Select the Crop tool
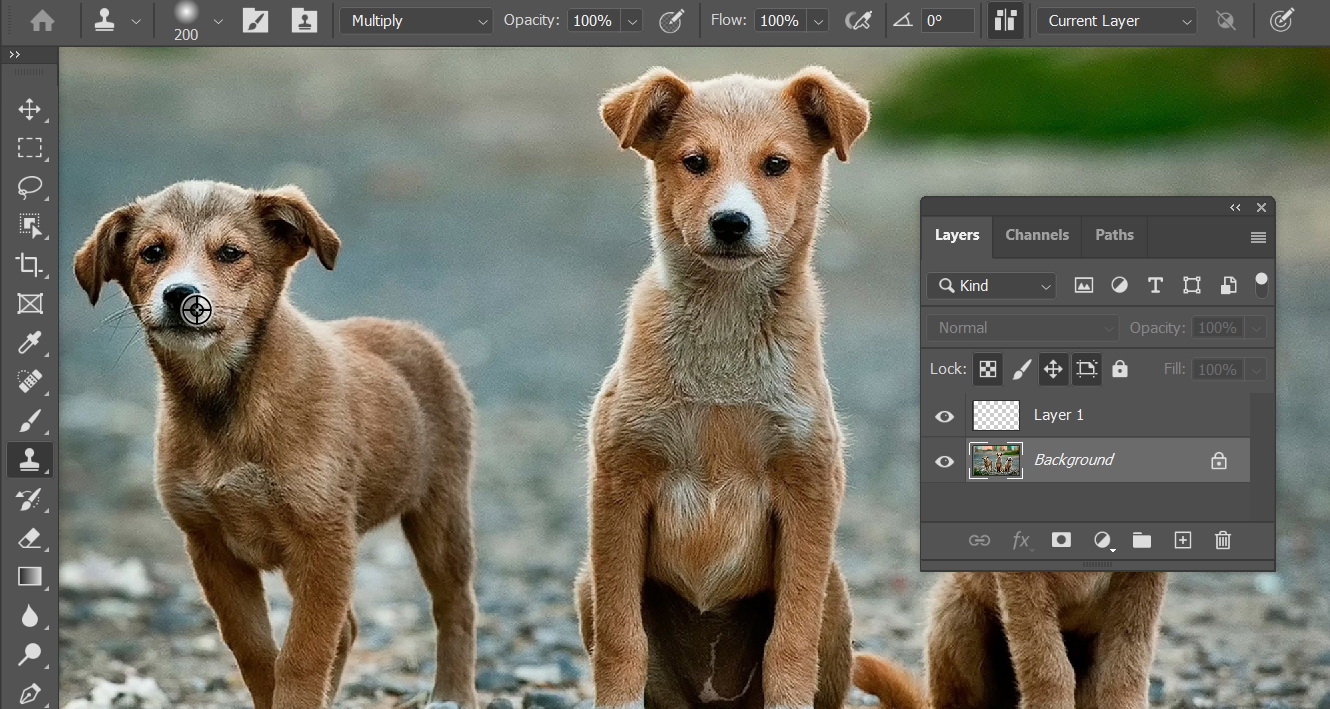This screenshot has height=709, width=1330. [30, 265]
